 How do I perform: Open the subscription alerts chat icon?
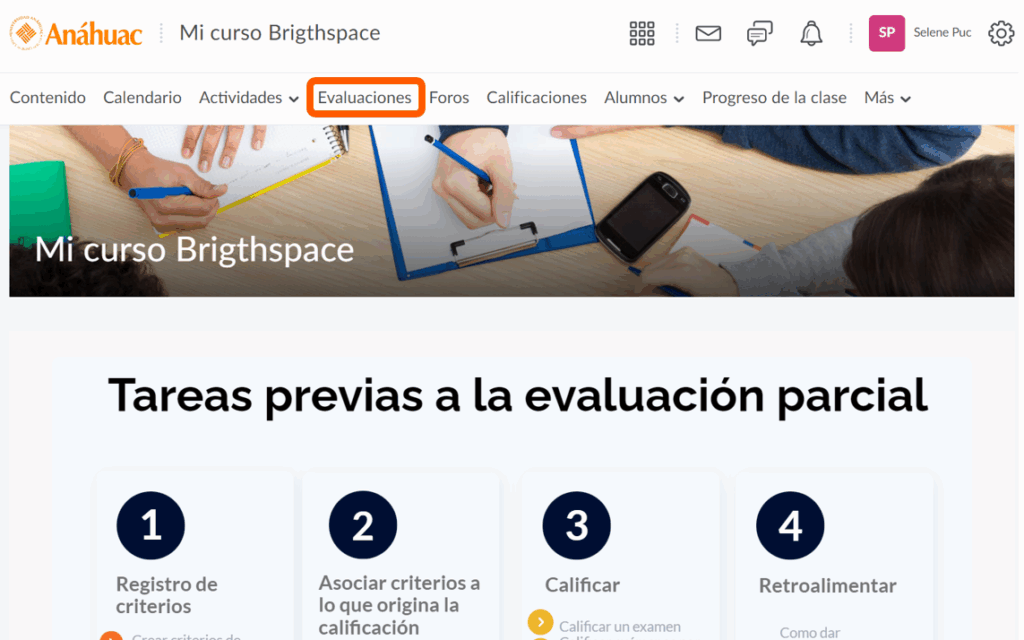(x=760, y=33)
